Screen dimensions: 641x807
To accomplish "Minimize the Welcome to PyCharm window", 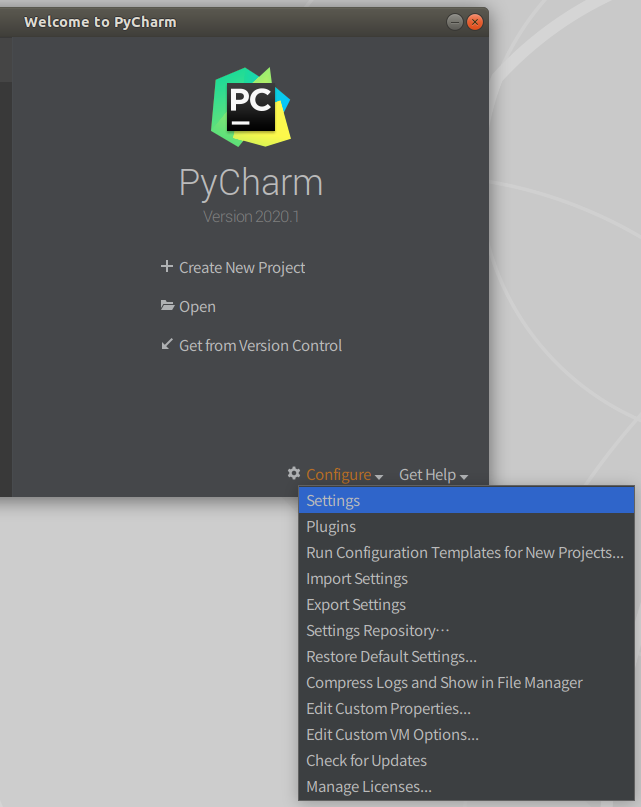I will 455,22.
